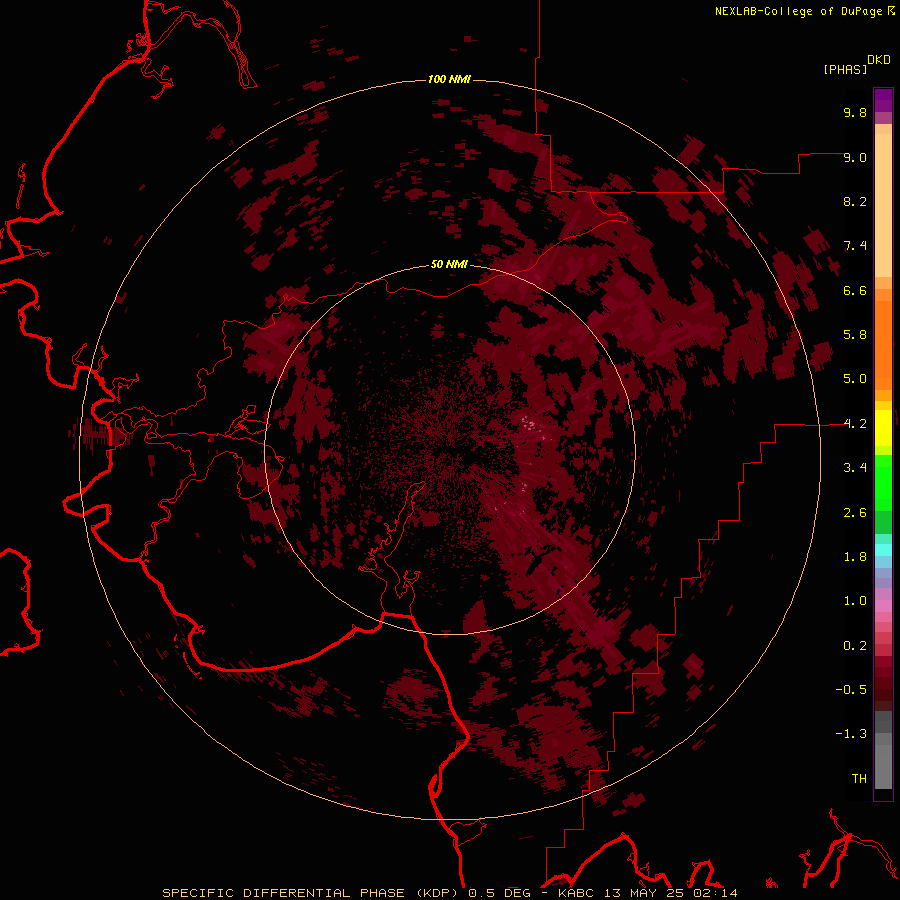Click the 0.5 DEG elevation angle text
This screenshot has height=900, width=900.
click(x=501, y=893)
